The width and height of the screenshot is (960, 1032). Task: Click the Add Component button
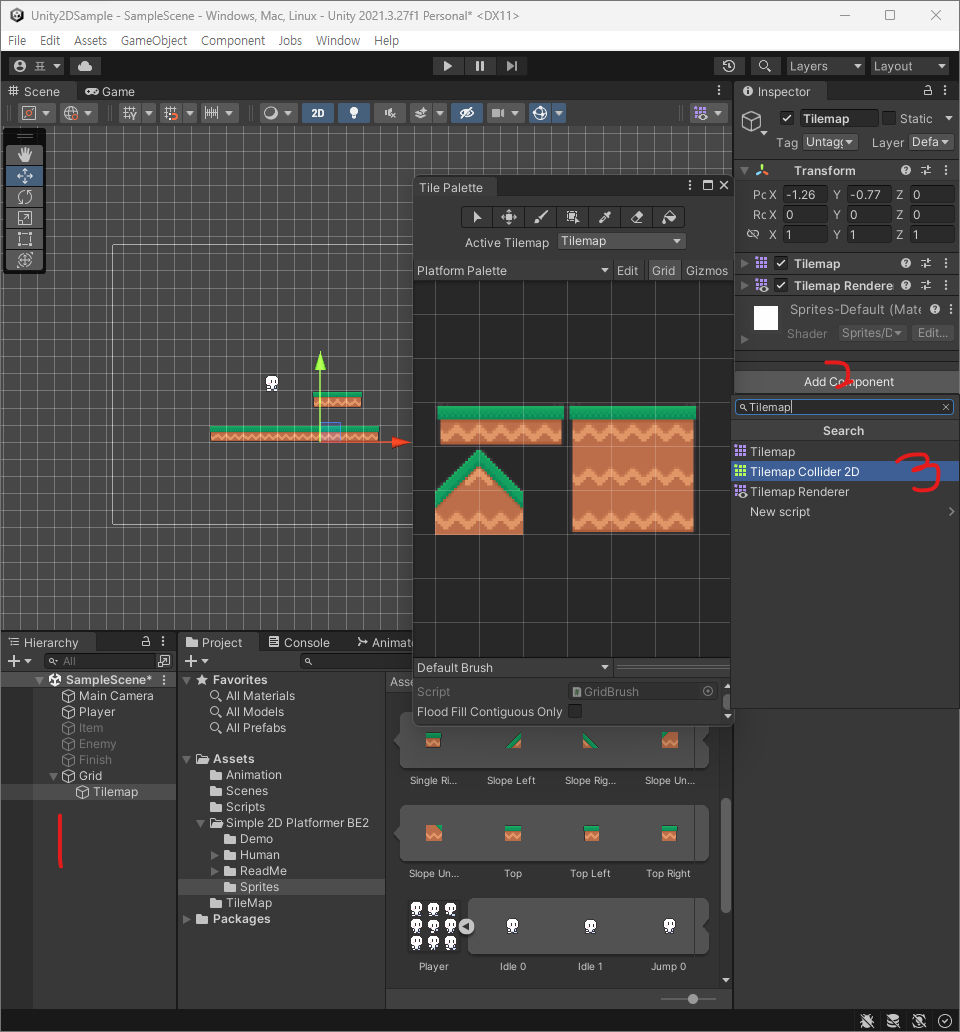(847, 382)
